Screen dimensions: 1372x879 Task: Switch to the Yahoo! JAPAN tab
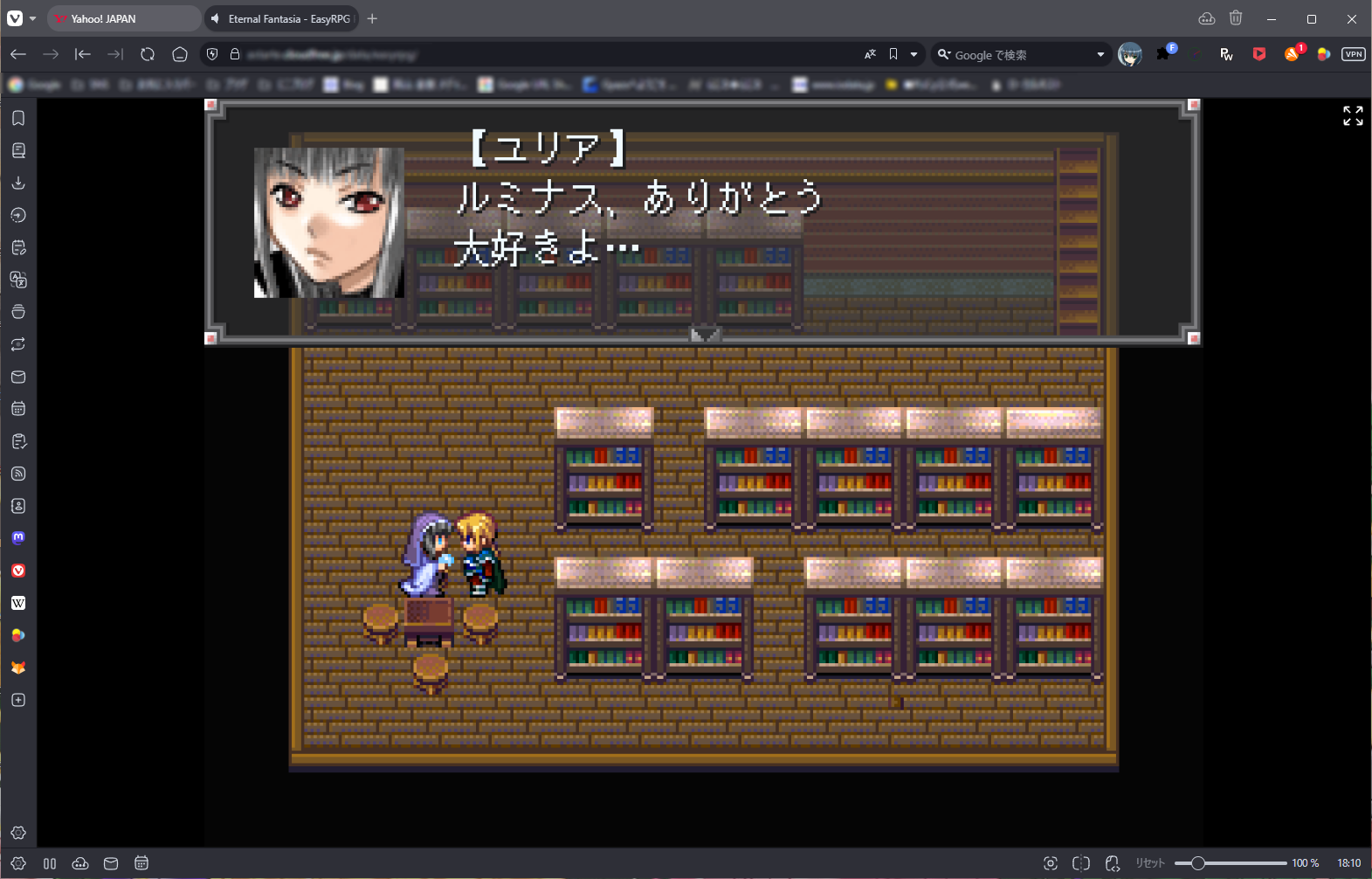click(123, 18)
